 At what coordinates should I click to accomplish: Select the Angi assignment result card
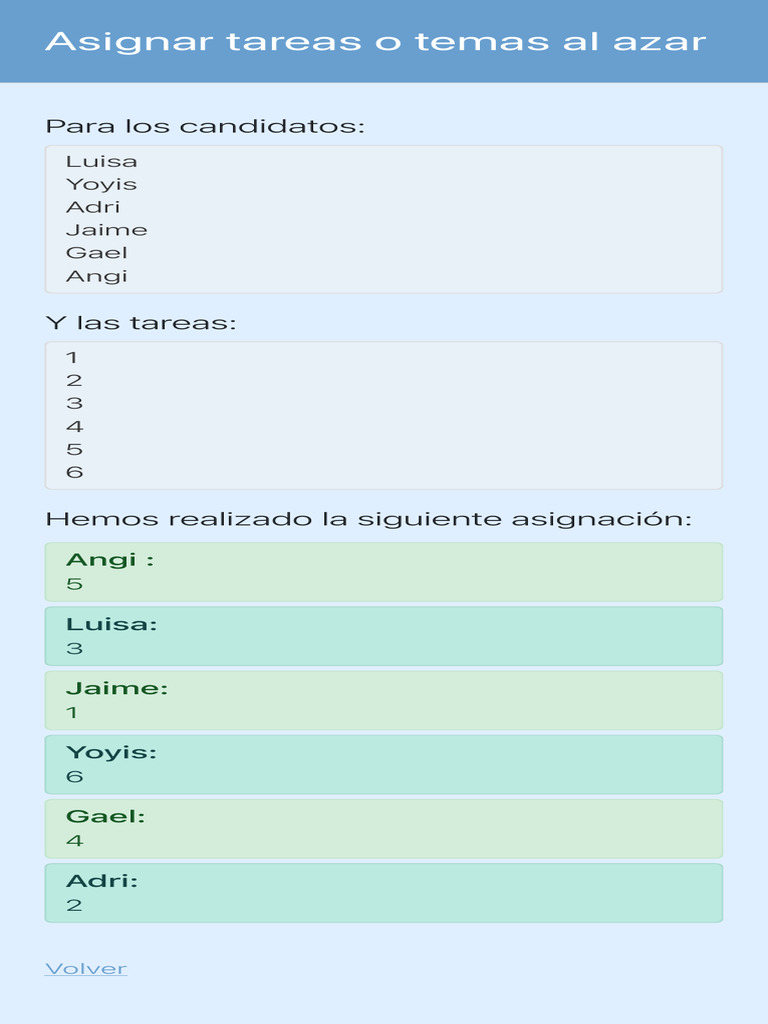[x=383, y=572]
